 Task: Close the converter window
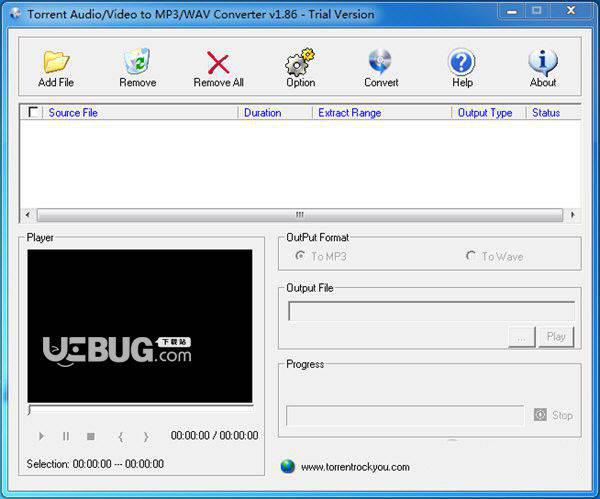click(x=571, y=11)
